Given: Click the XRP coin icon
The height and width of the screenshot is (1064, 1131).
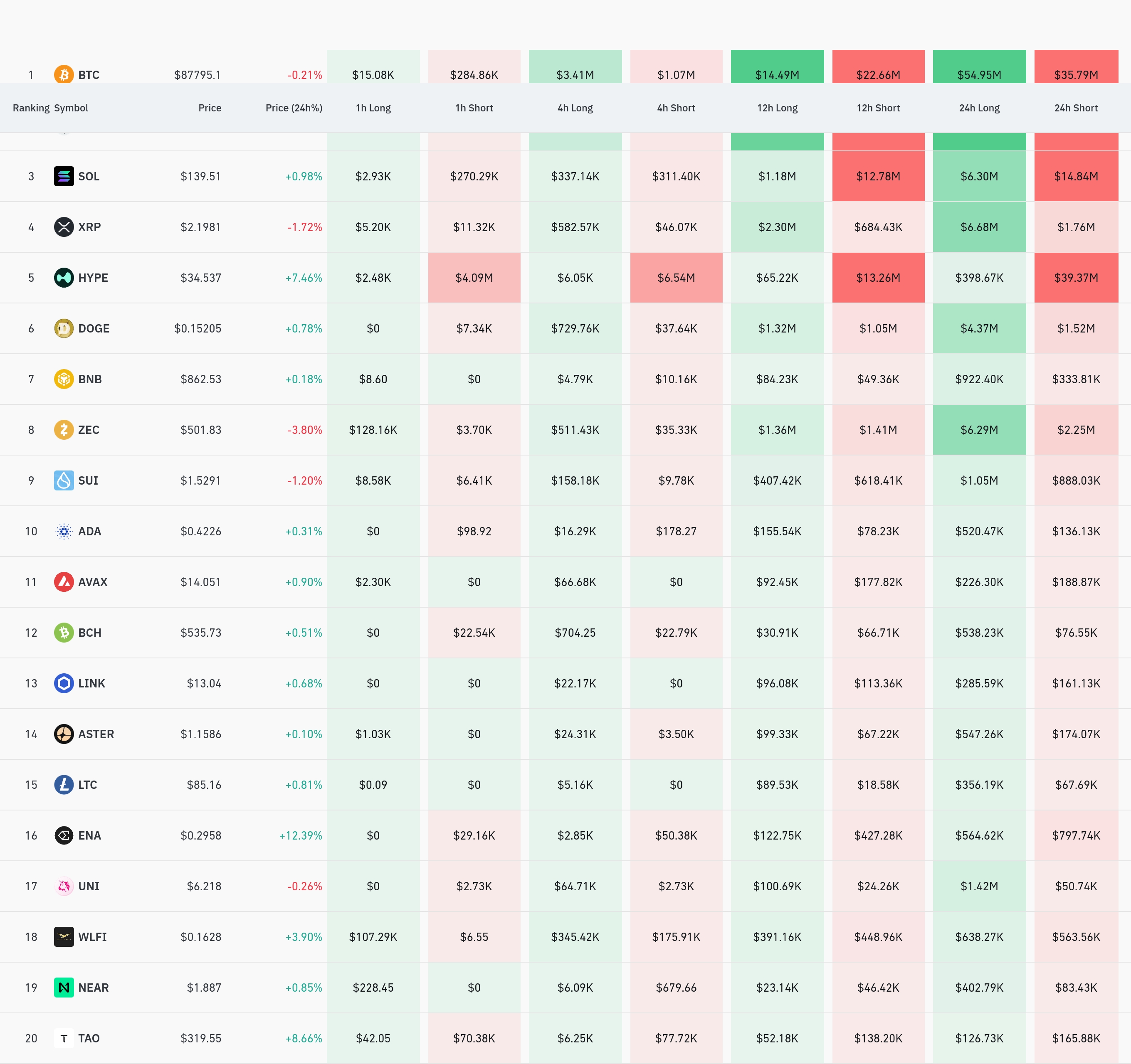Looking at the screenshot, I should click(64, 227).
